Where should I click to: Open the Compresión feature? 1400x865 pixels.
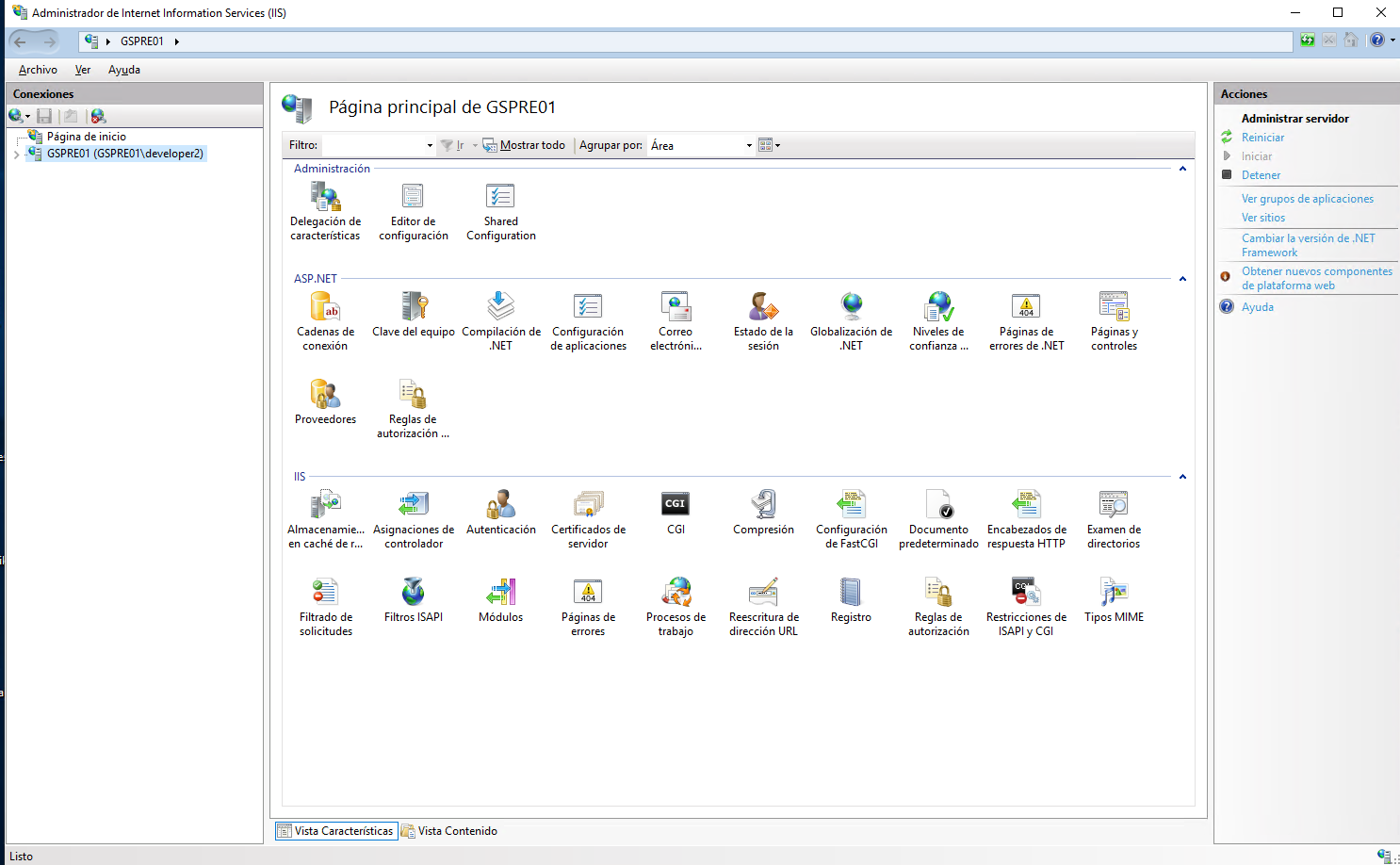coord(763,506)
